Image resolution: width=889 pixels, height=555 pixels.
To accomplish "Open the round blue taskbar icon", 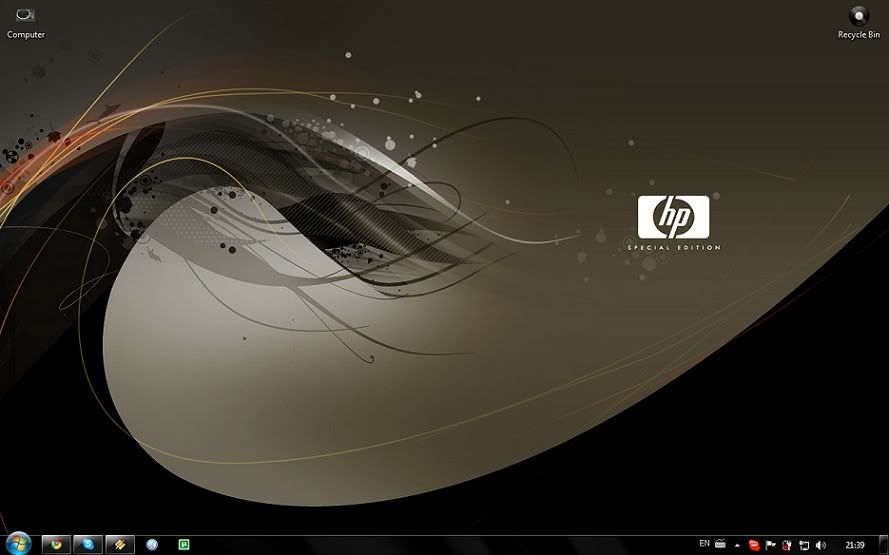I will click(152, 544).
